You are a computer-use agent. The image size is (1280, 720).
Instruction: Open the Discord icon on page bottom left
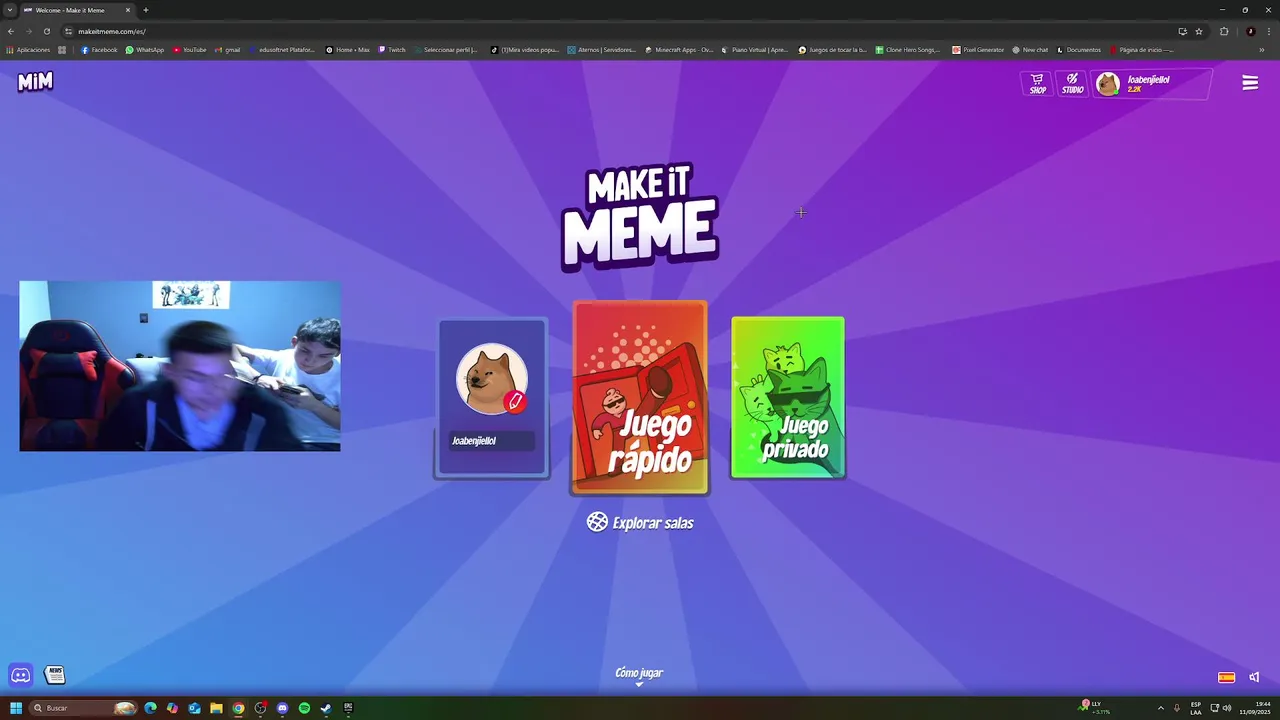21,676
